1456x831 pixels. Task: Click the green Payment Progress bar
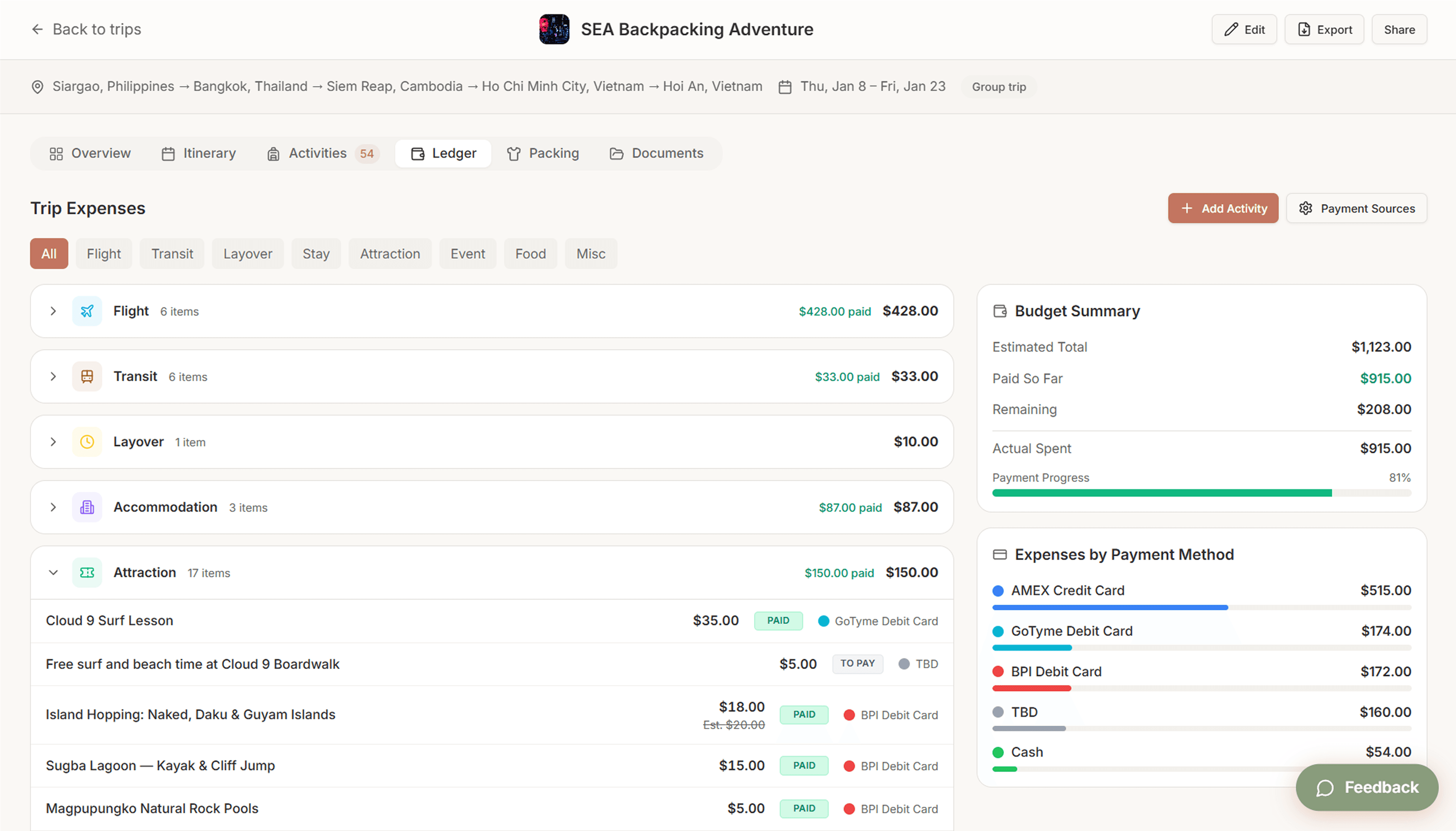click(x=1162, y=493)
